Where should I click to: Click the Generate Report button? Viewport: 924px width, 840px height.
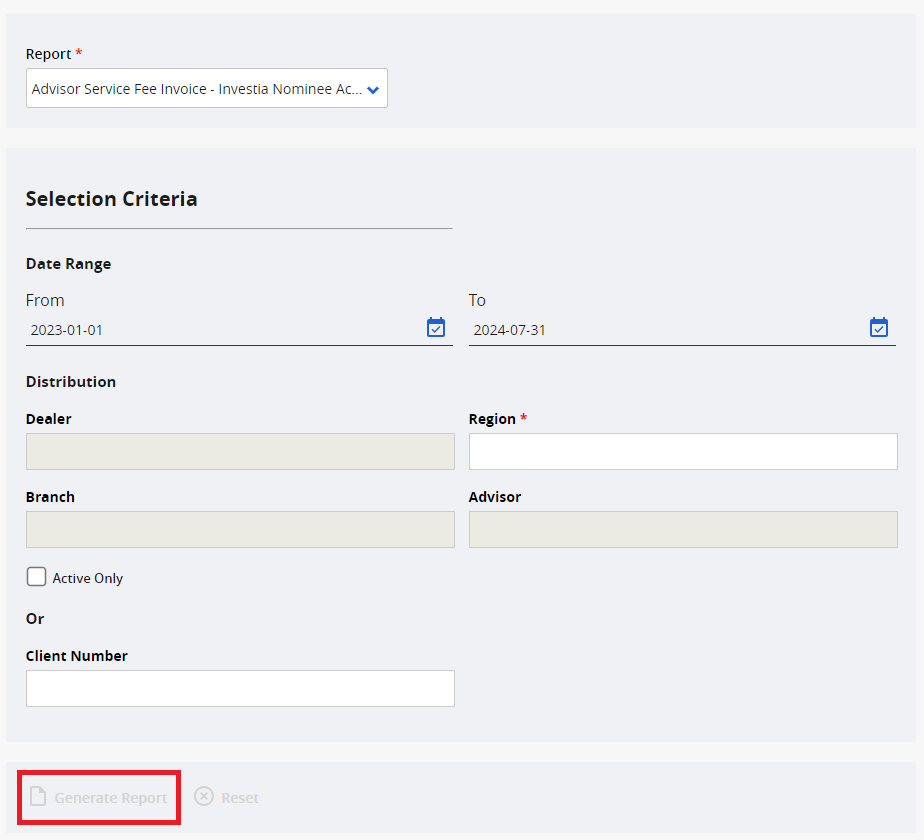tap(98, 797)
